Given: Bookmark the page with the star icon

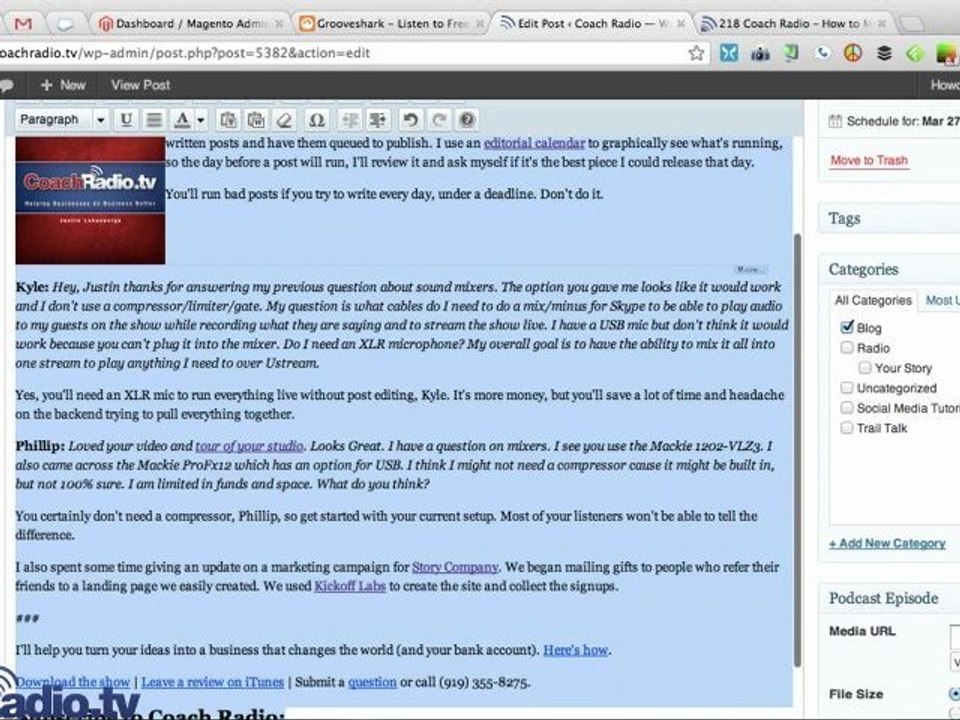Looking at the screenshot, I should [x=696, y=53].
